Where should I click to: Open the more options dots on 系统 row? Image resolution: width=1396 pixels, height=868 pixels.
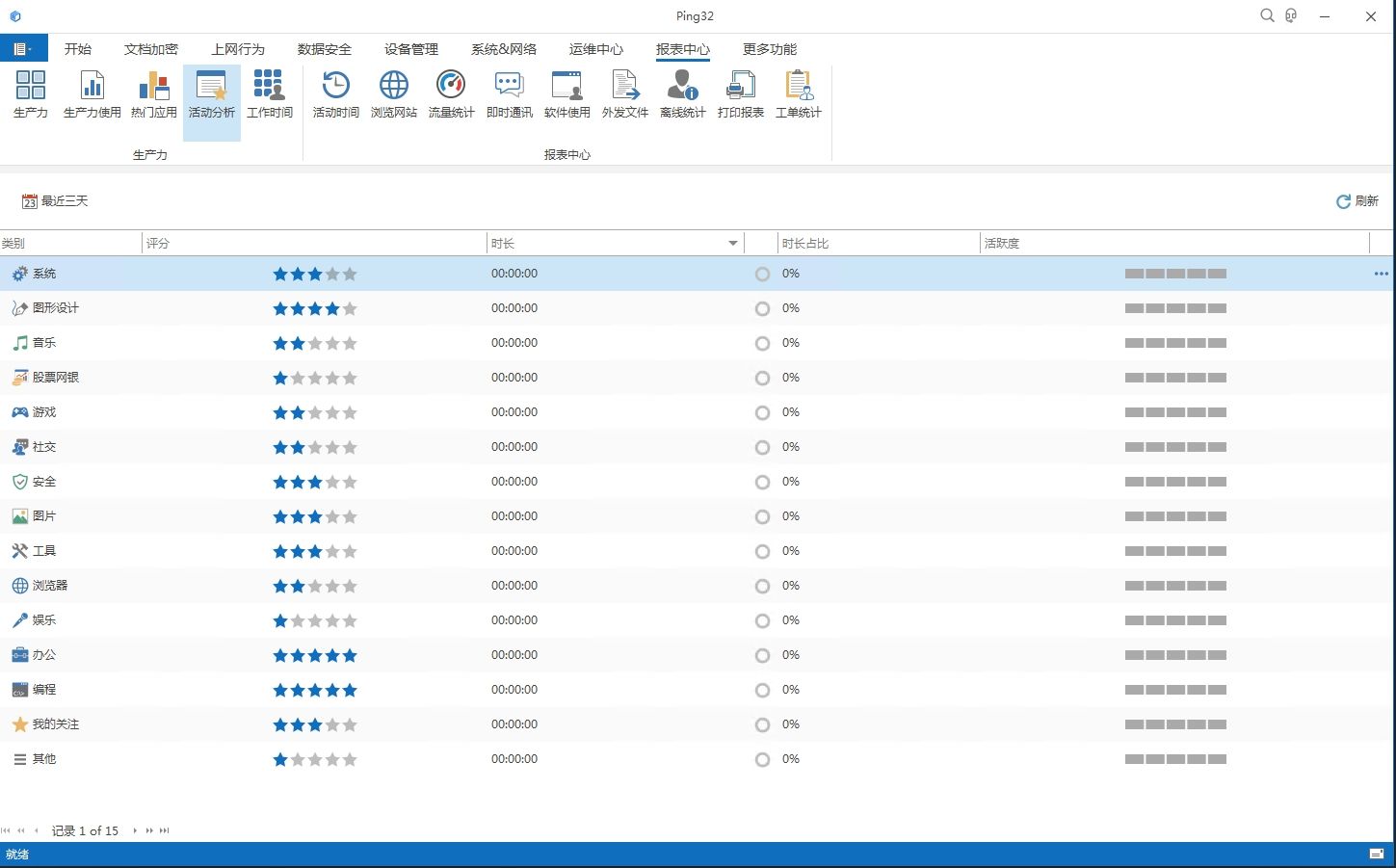tap(1382, 274)
